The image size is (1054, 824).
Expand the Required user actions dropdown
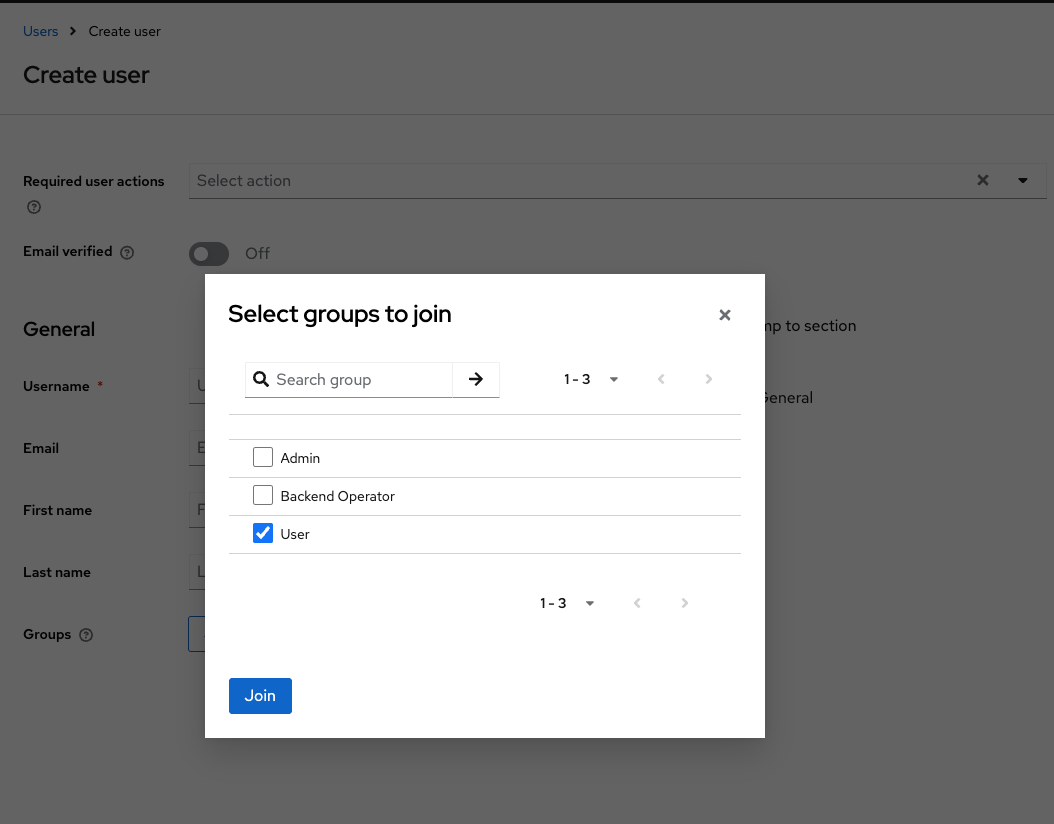(1023, 181)
